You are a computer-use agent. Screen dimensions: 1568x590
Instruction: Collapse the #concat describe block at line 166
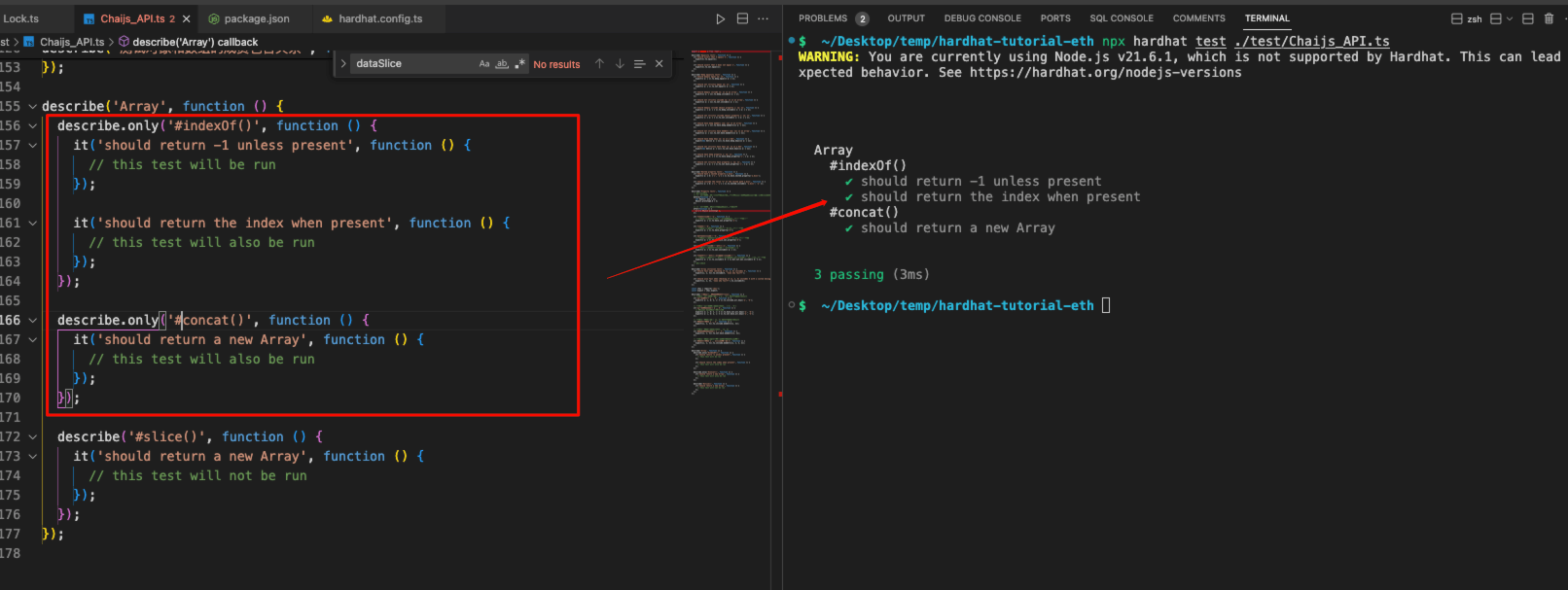click(x=33, y=321)
